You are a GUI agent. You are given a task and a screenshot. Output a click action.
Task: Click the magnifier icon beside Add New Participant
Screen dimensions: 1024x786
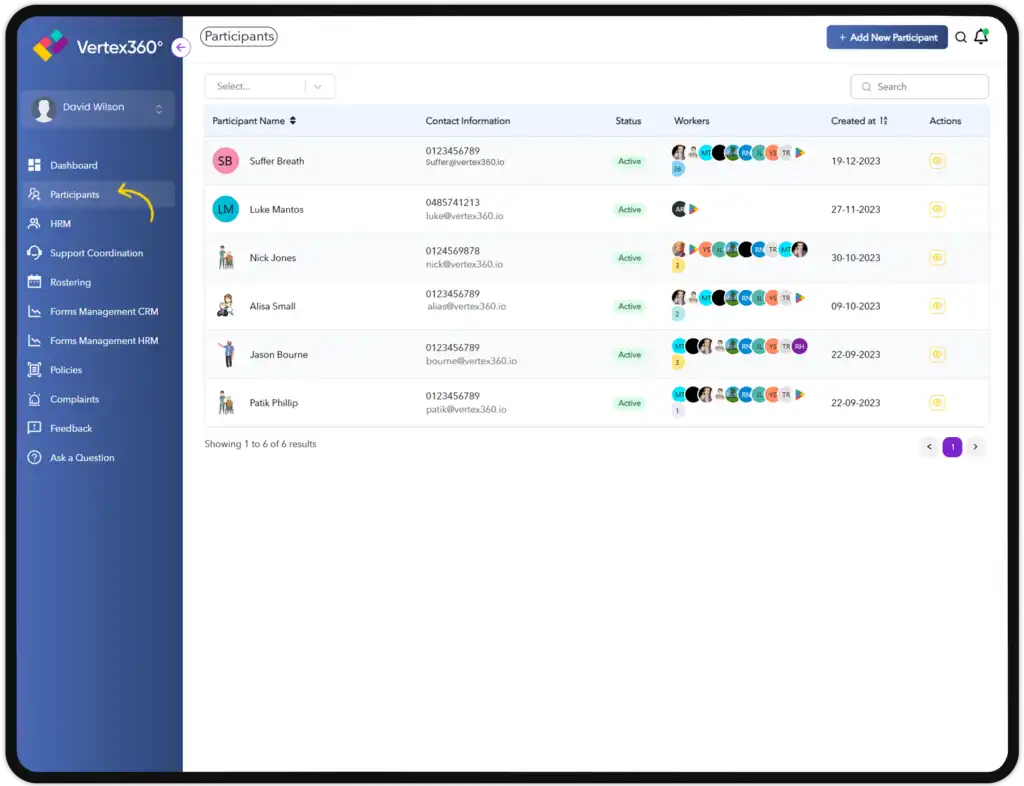(961, 37)
